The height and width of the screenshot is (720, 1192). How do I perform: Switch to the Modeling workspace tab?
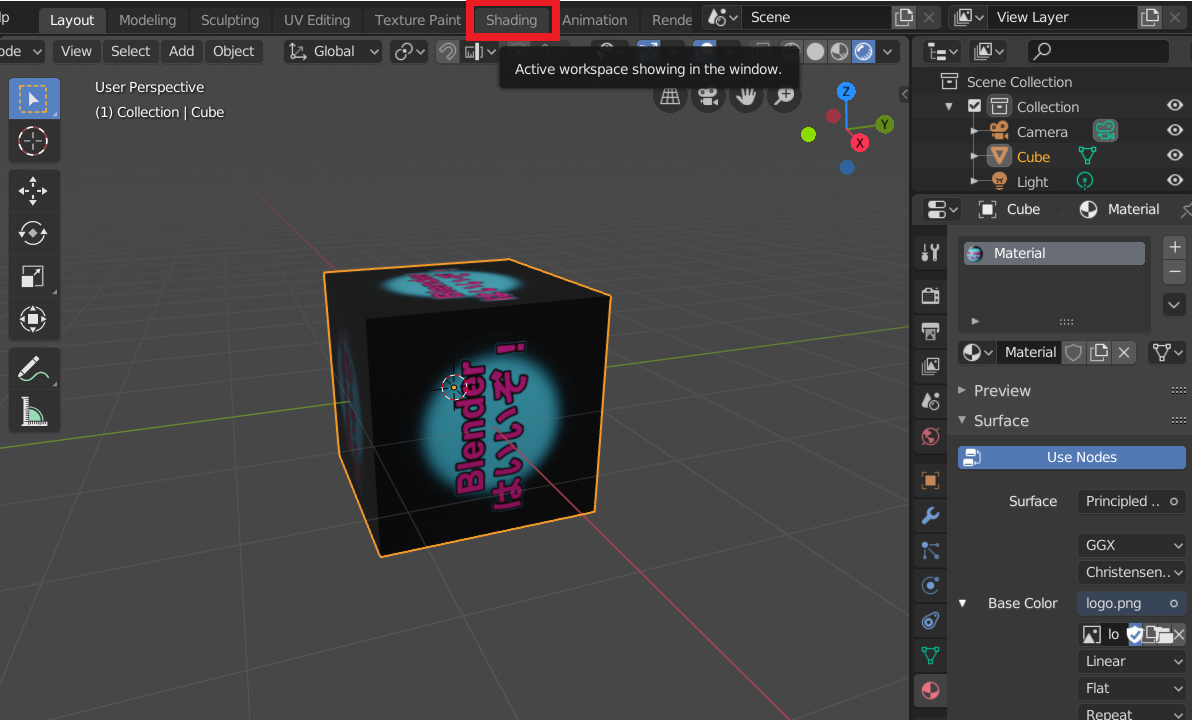tap(147, 20)
